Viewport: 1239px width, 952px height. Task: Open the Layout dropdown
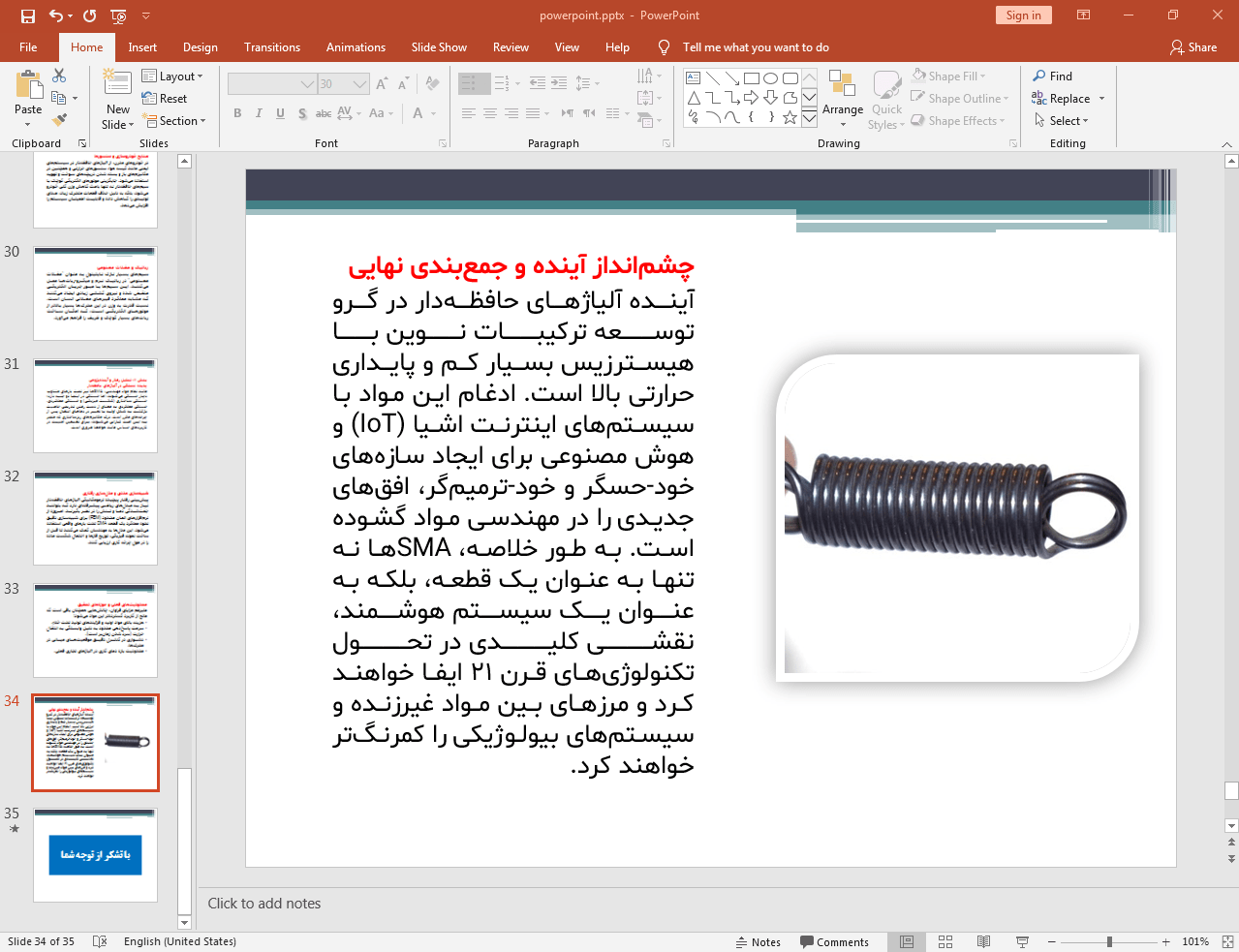coord(172,77)
